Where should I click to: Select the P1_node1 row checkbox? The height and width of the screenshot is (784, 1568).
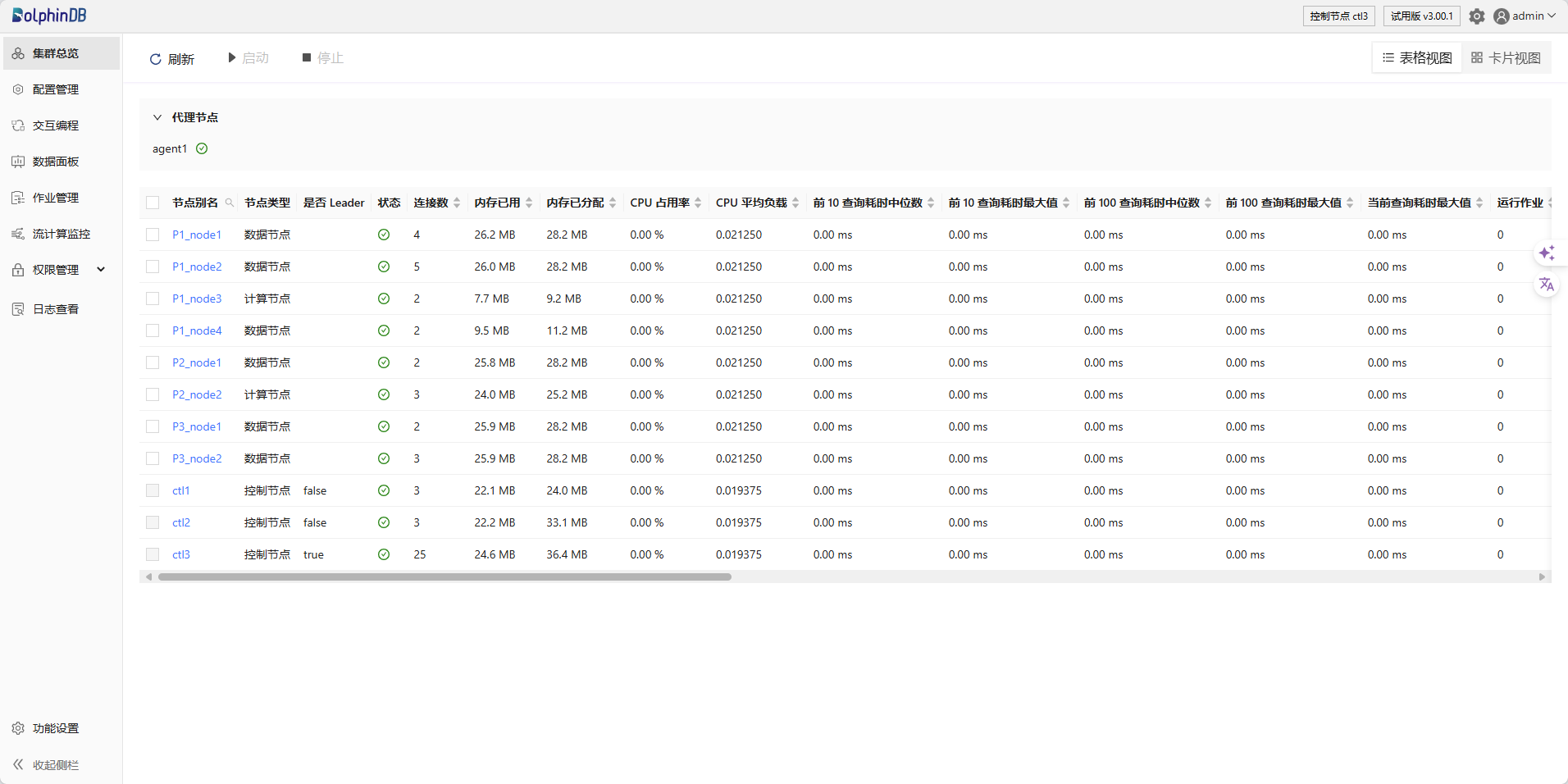tap(153, 235)
